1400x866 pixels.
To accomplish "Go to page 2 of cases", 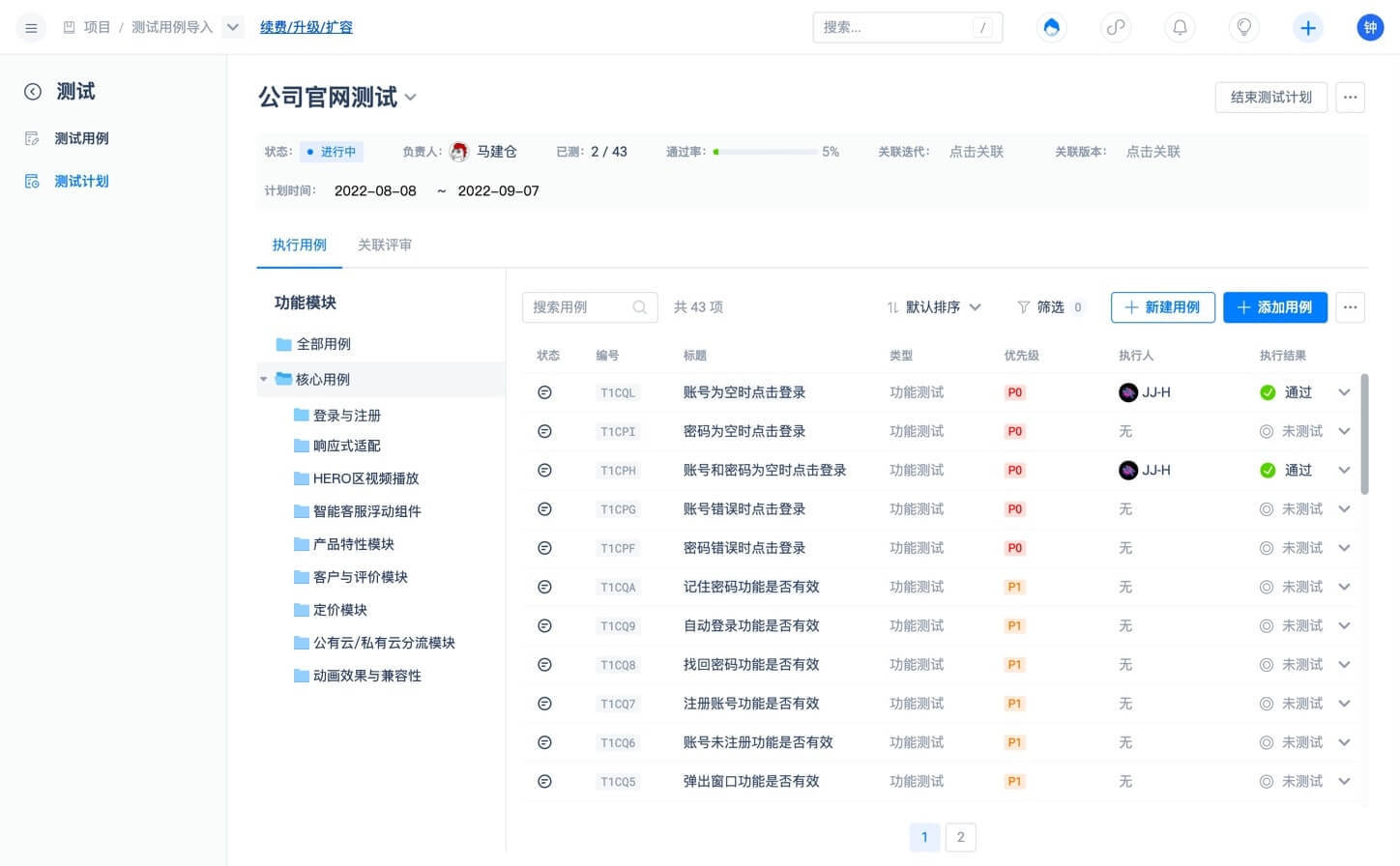I will coord(960,837).
